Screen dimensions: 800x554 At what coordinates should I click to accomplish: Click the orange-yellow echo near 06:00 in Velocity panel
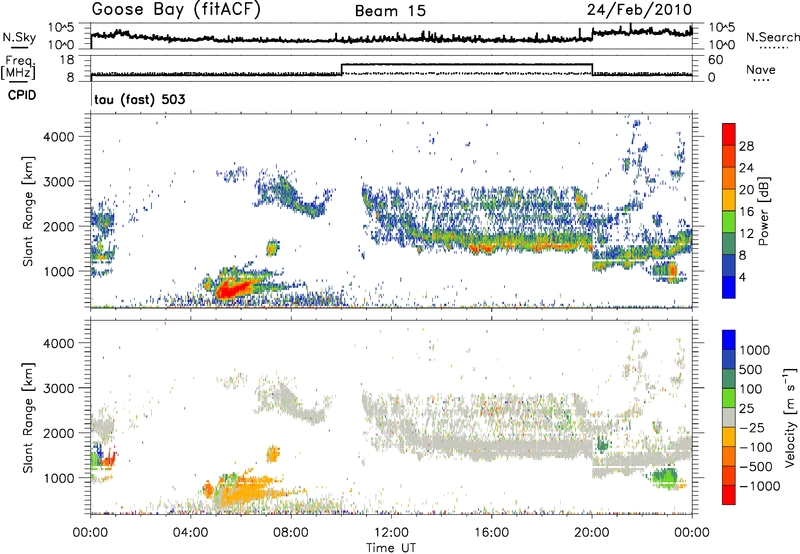click(x=245, y=491)
